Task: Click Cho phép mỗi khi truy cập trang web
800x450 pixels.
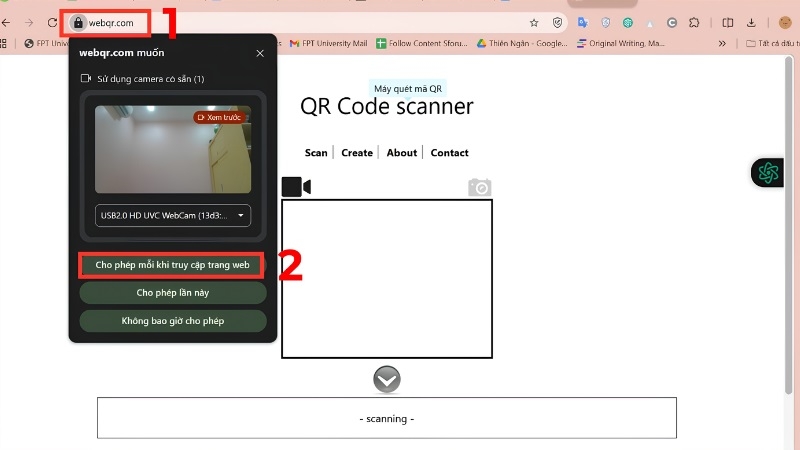Action: [172, 265]
